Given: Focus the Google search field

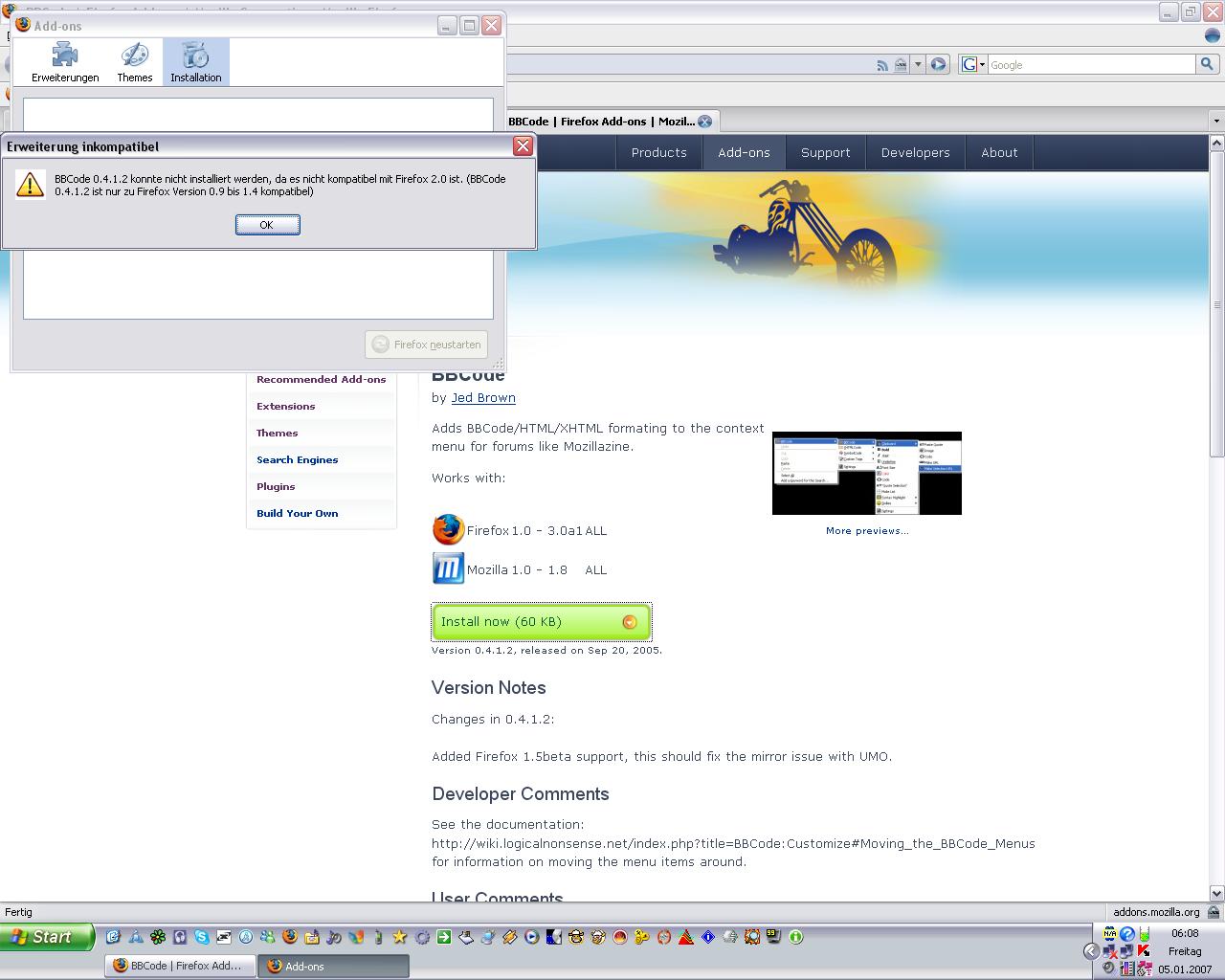Looking at the screenshot, I should (x=1091, y=65).
